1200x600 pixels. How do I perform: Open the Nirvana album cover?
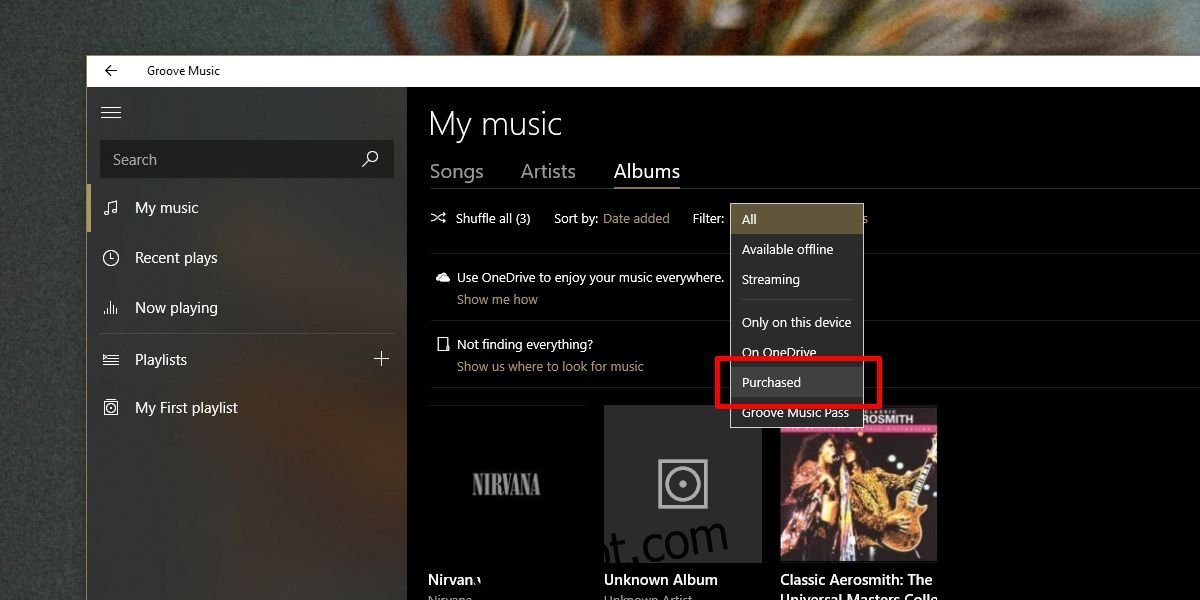pos(506,484)
